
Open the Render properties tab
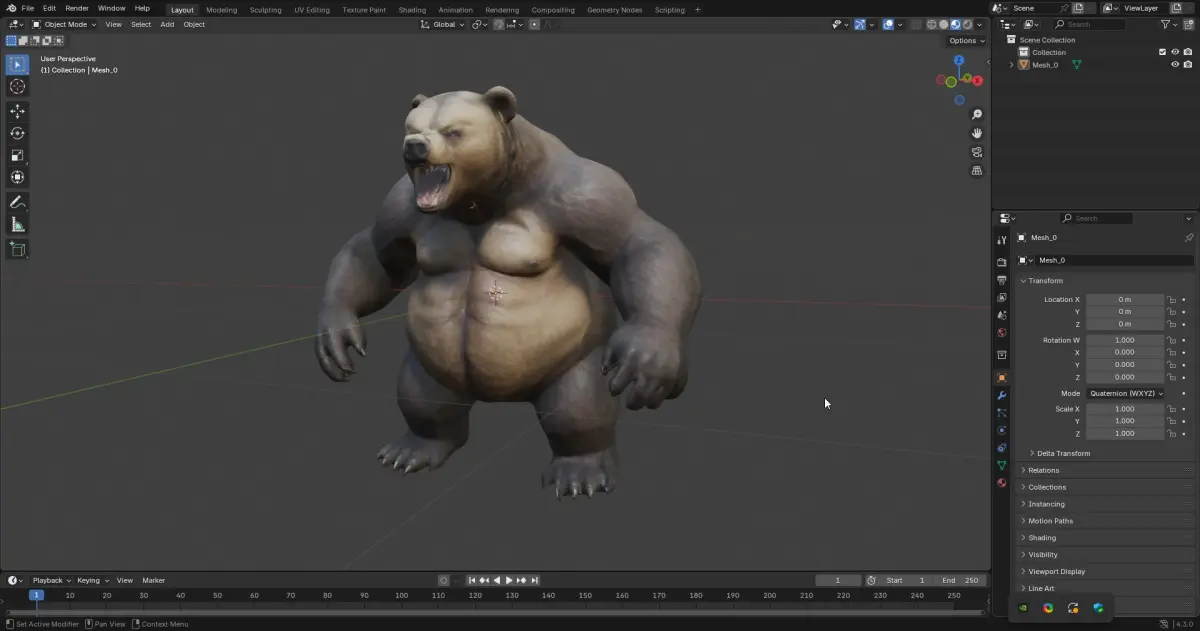pos(1001,263)
